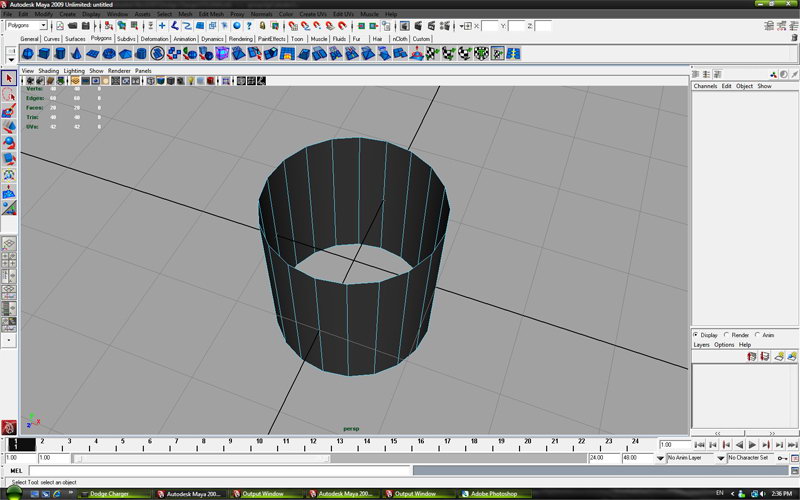Switch to the Surfaces shelf tab
Image resolution: width=800 pixels, height=500 pixels.
[x=75, y=39]
